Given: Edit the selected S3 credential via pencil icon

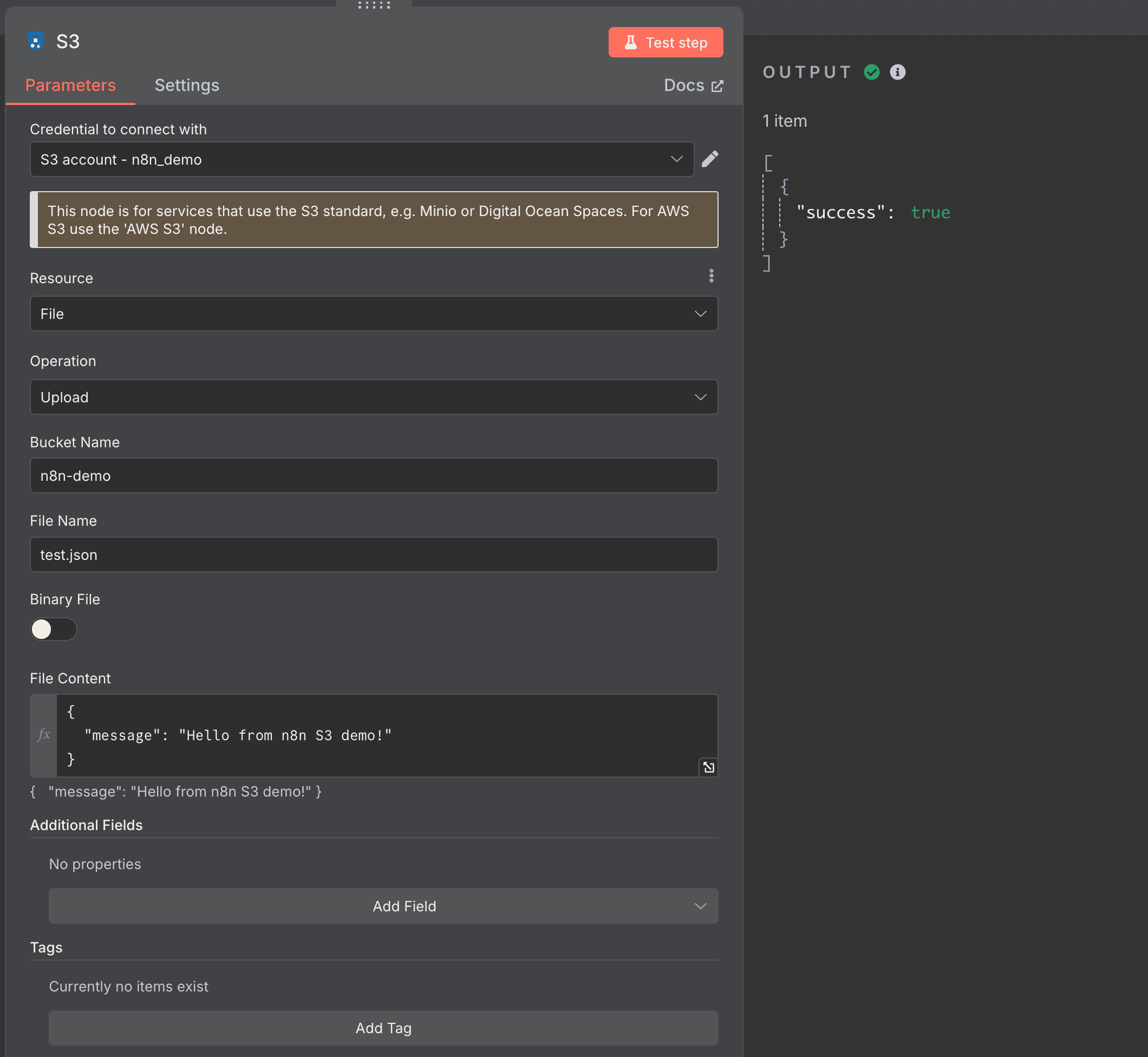Looking at the screenshot, I should point(710,159).
